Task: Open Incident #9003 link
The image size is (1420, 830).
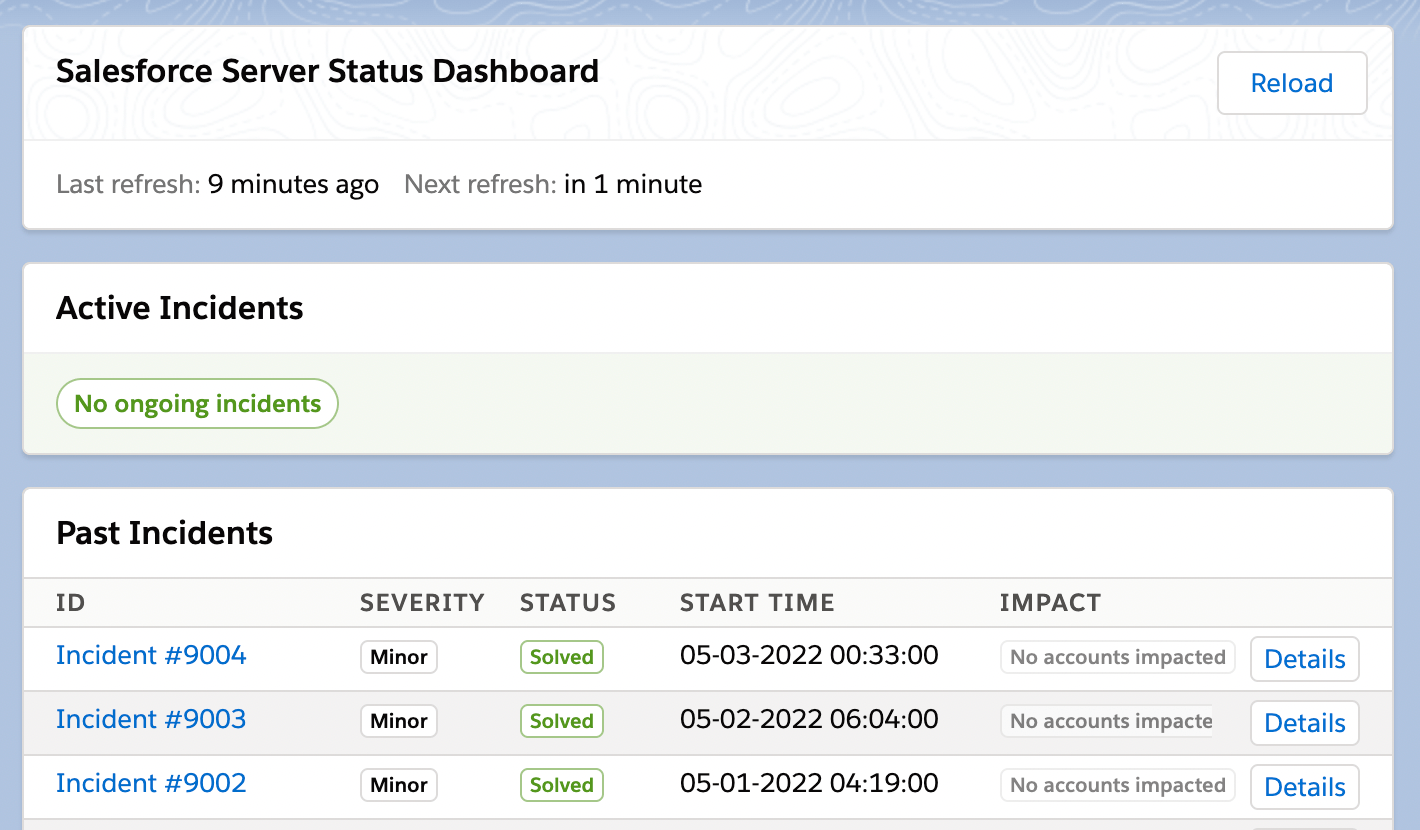Action: [151, 719]
